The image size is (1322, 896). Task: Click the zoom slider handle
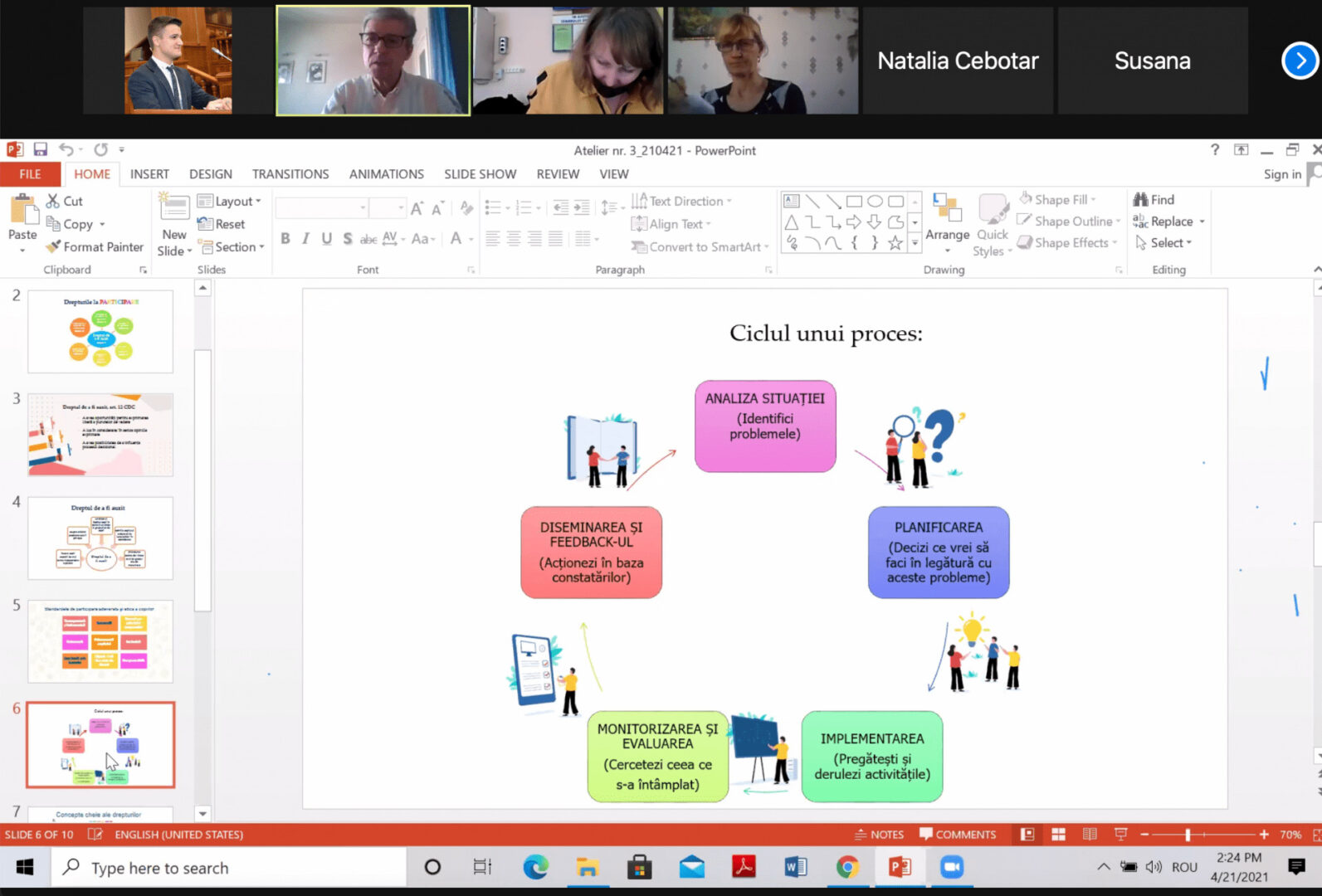pos(1188,835)
